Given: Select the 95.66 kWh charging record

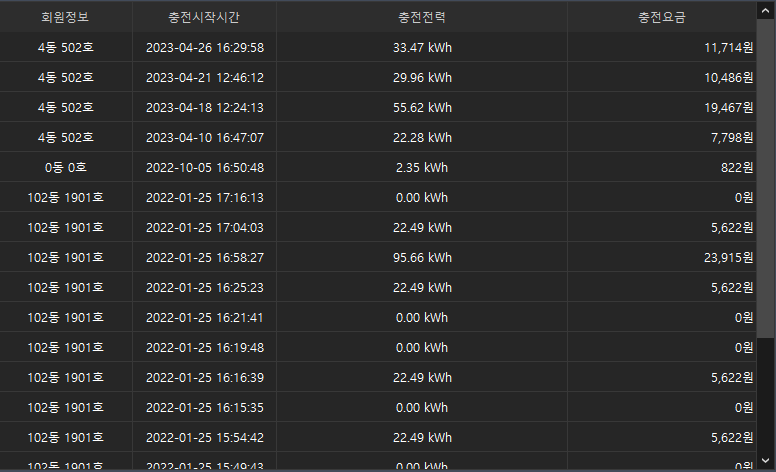Looking at the screenshot, I should click(422, 257).
